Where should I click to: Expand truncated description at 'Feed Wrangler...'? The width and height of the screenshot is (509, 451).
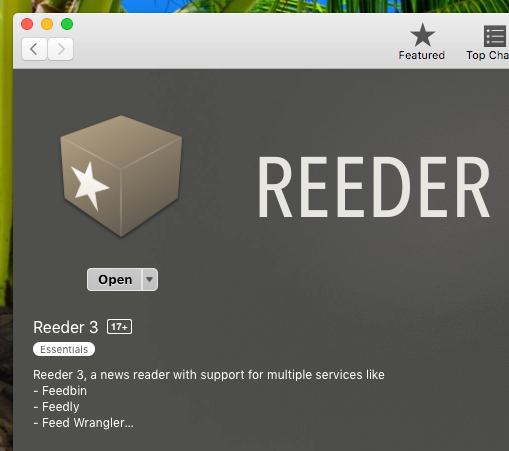pos(83,423)
